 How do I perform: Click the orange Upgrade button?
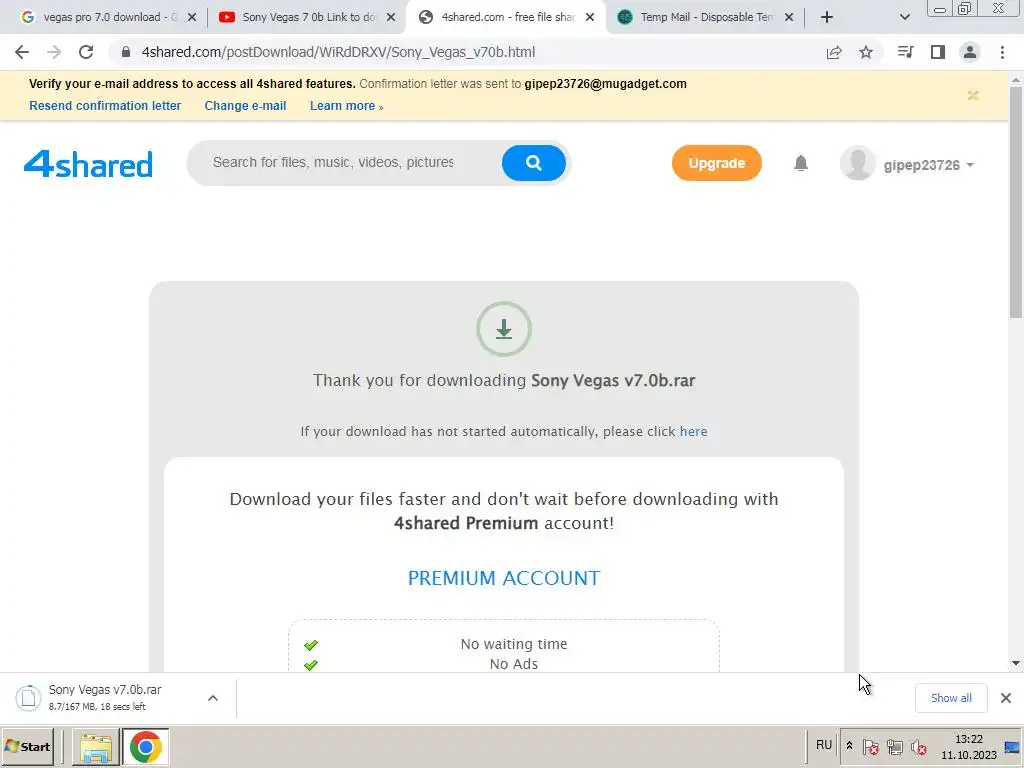coord(716,163)
